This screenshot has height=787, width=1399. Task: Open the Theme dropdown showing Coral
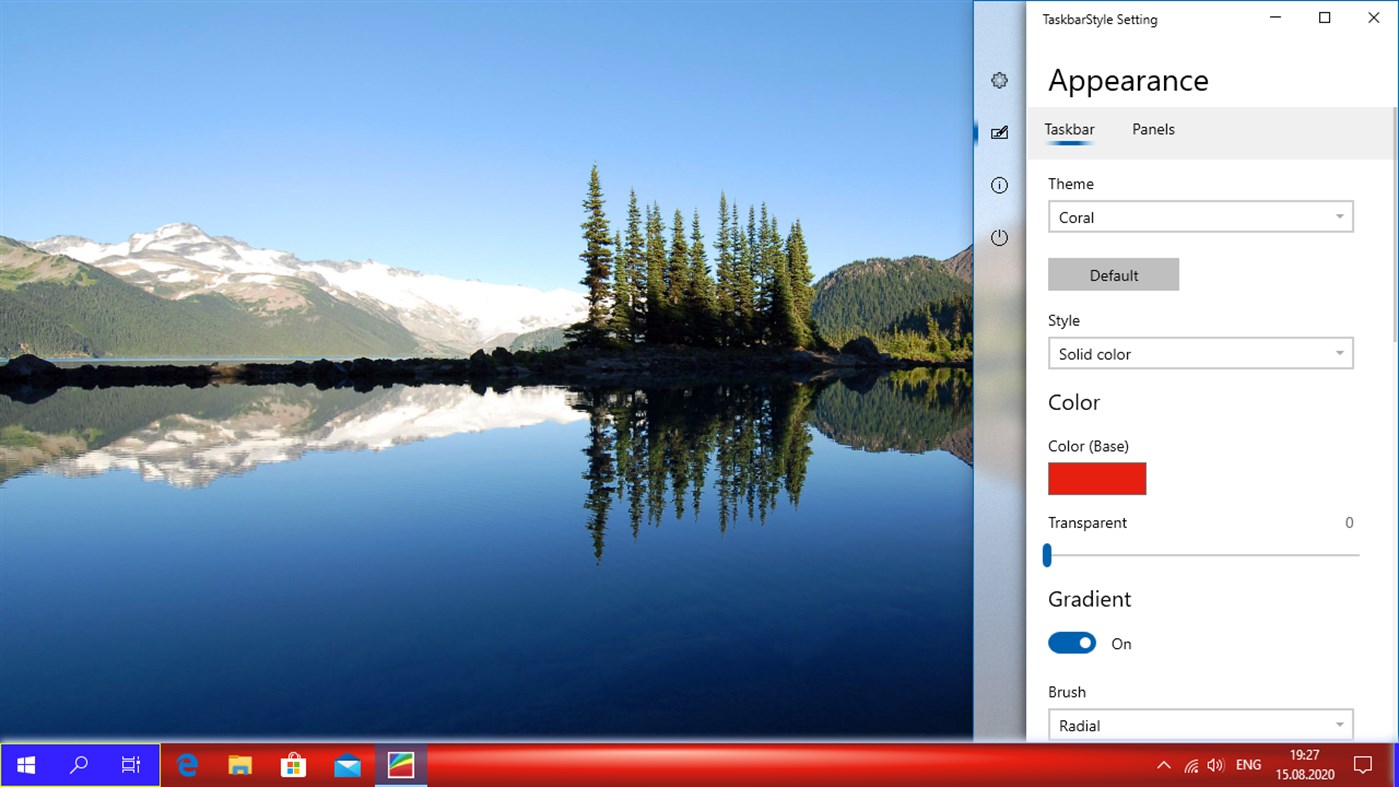[x=1200, y=216]
